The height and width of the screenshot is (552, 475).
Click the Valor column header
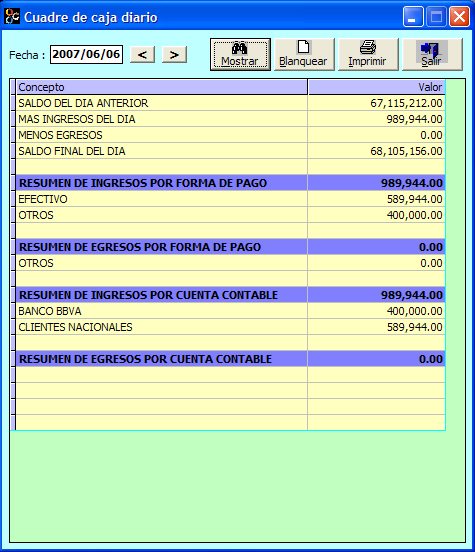(x=377, y=87)
